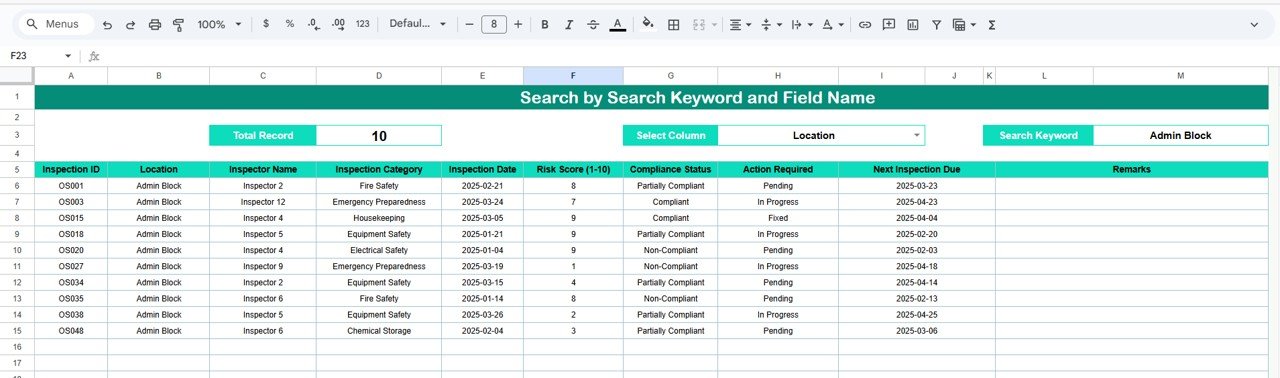Click the Compliance Status header cell

pyautogui.click(x=670, y=170)
